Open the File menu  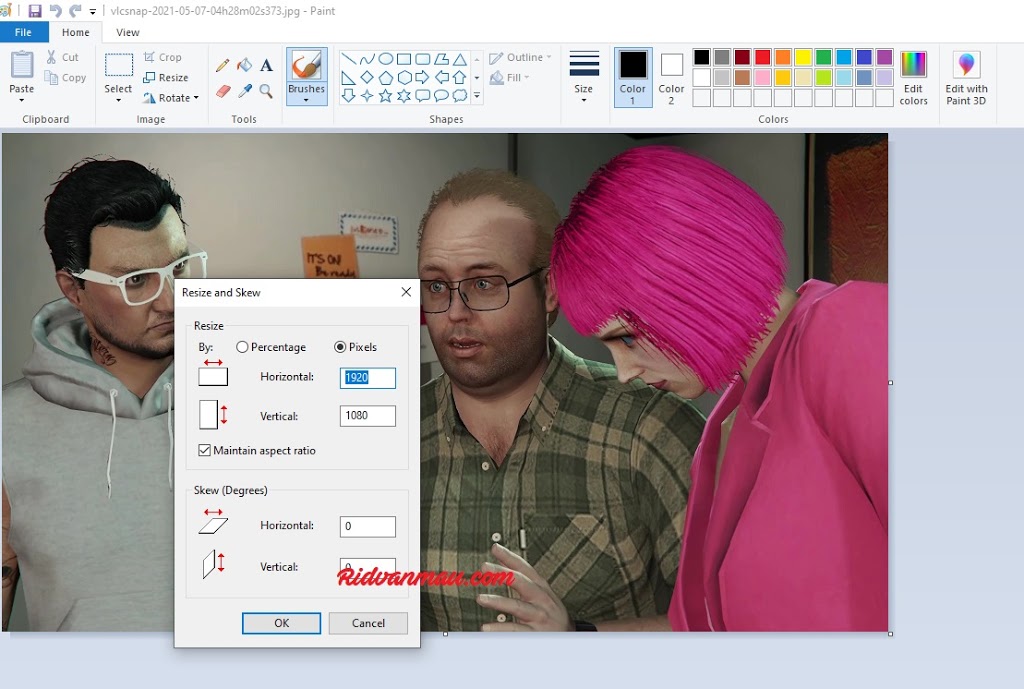point(24,32)
